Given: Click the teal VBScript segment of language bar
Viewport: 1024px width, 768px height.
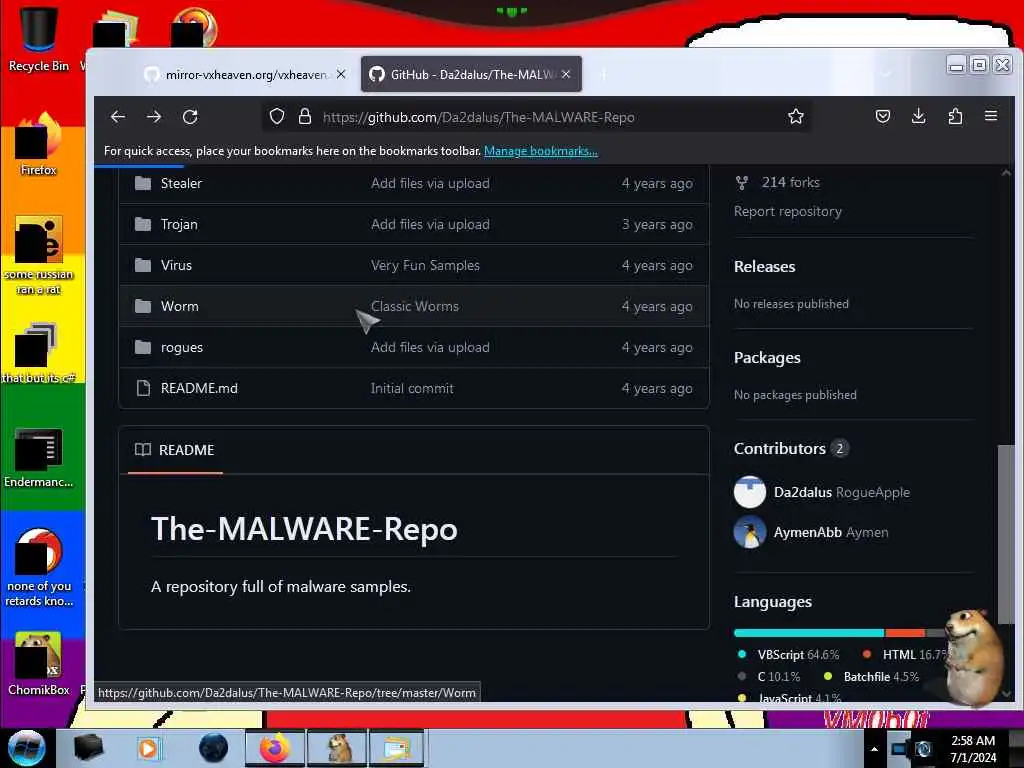Looking at the screenshot, I should coord(808,633).
